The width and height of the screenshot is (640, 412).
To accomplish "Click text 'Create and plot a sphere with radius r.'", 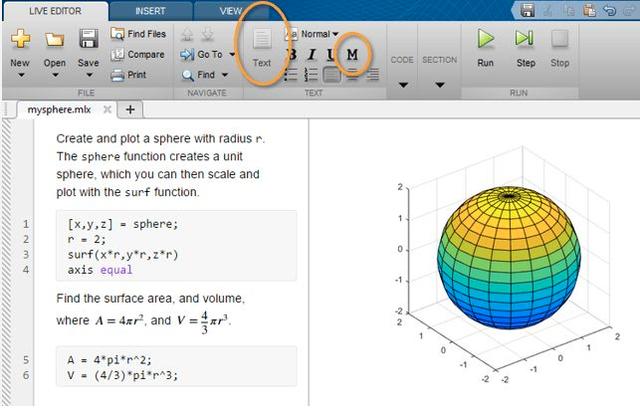I will (161, 139).
